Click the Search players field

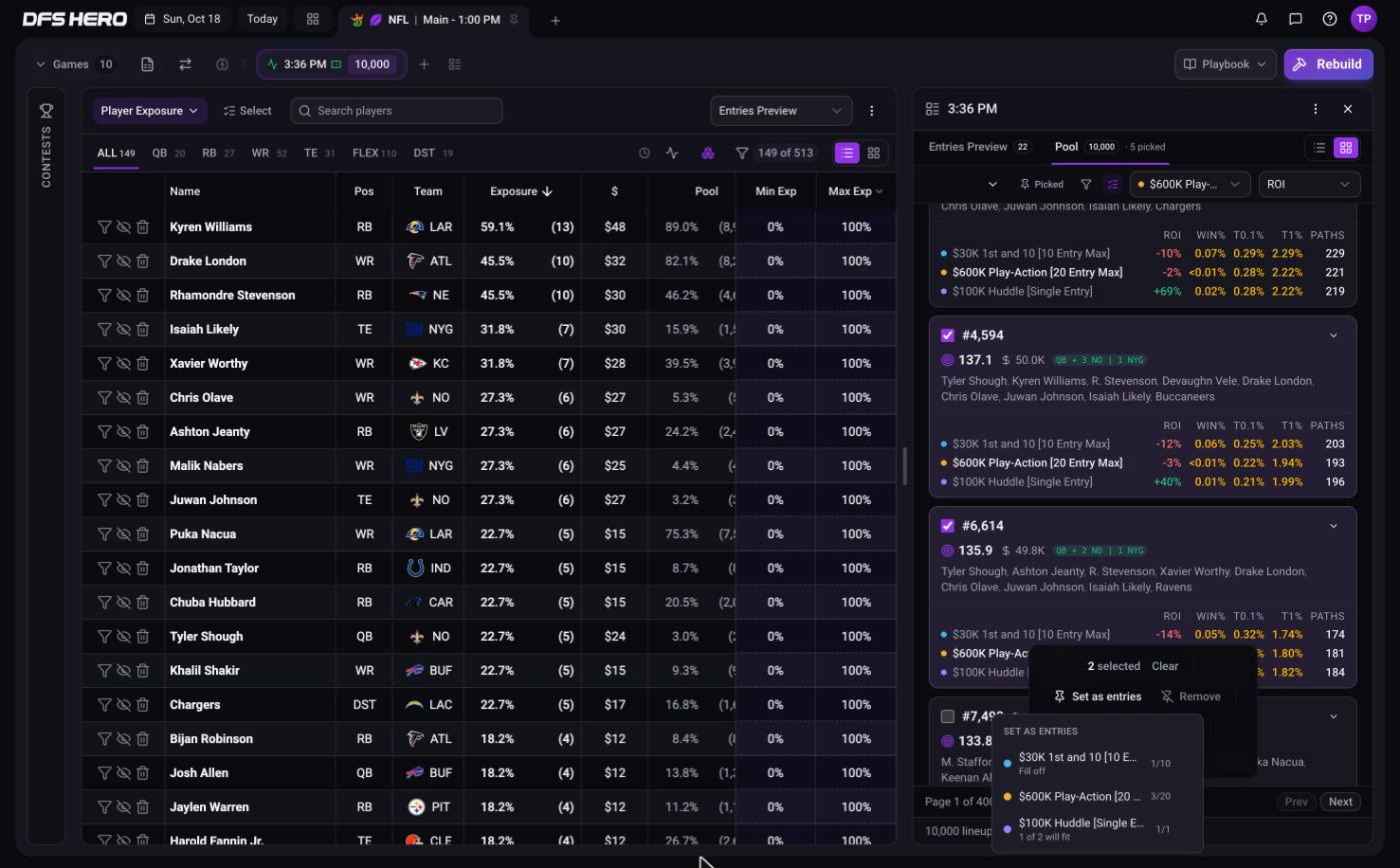(x=397, y=111)
